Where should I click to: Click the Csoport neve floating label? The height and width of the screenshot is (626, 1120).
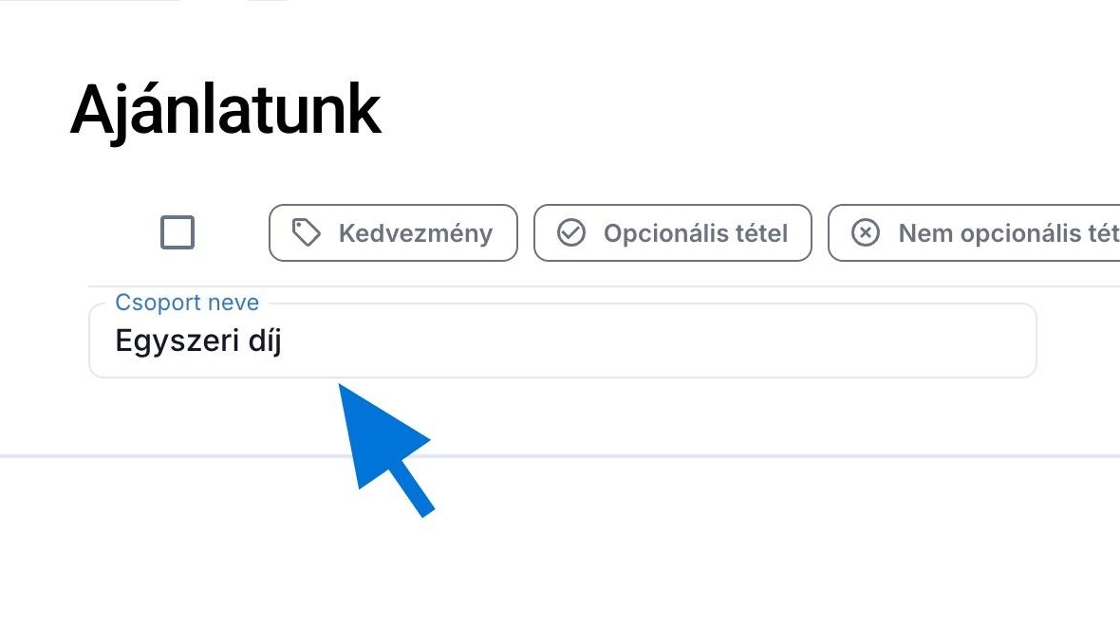[187, 303]
